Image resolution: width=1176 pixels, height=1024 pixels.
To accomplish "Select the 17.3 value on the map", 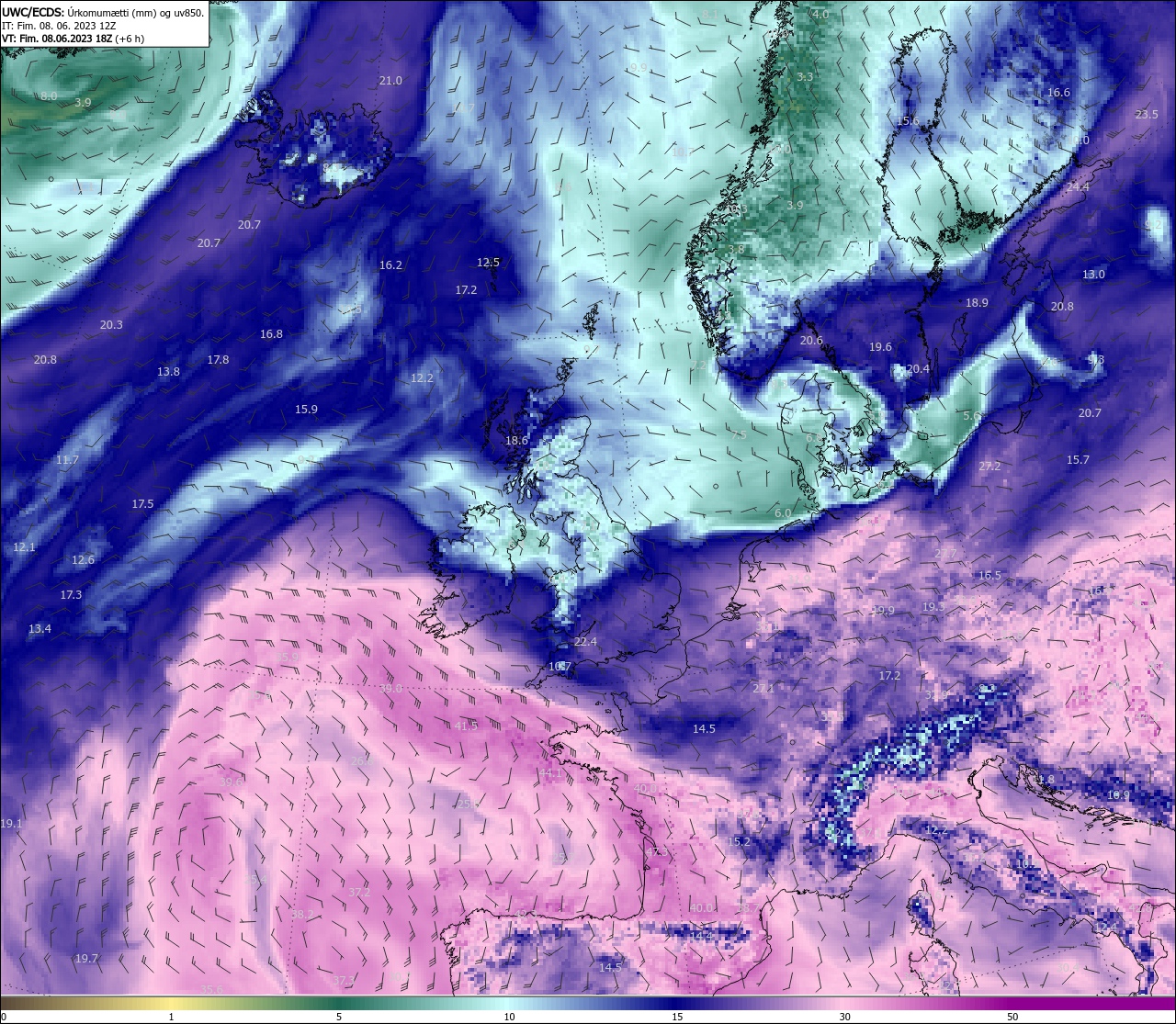I will [x=71, y=595].
